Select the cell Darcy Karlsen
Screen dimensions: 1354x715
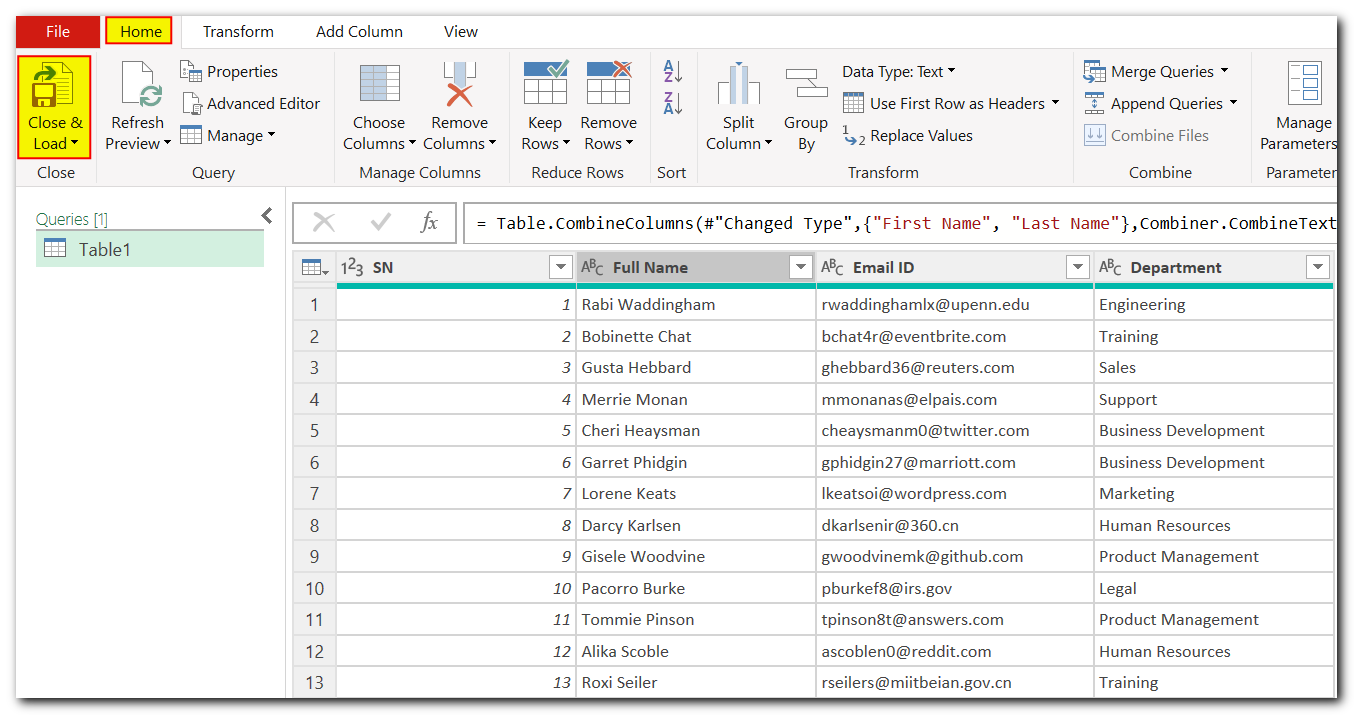[x=696, y=525]
